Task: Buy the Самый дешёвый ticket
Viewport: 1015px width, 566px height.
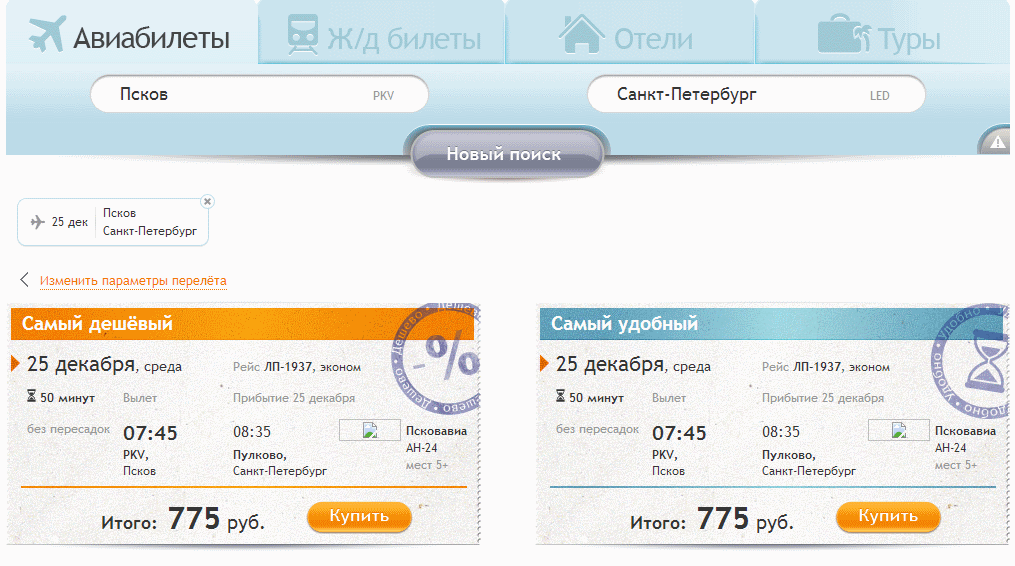Action: [359, 517]
